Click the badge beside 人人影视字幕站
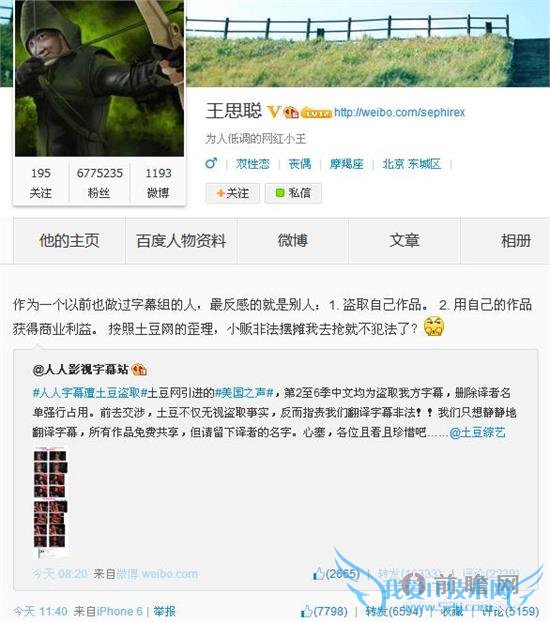The image size is (550, 622). (139, 370)
